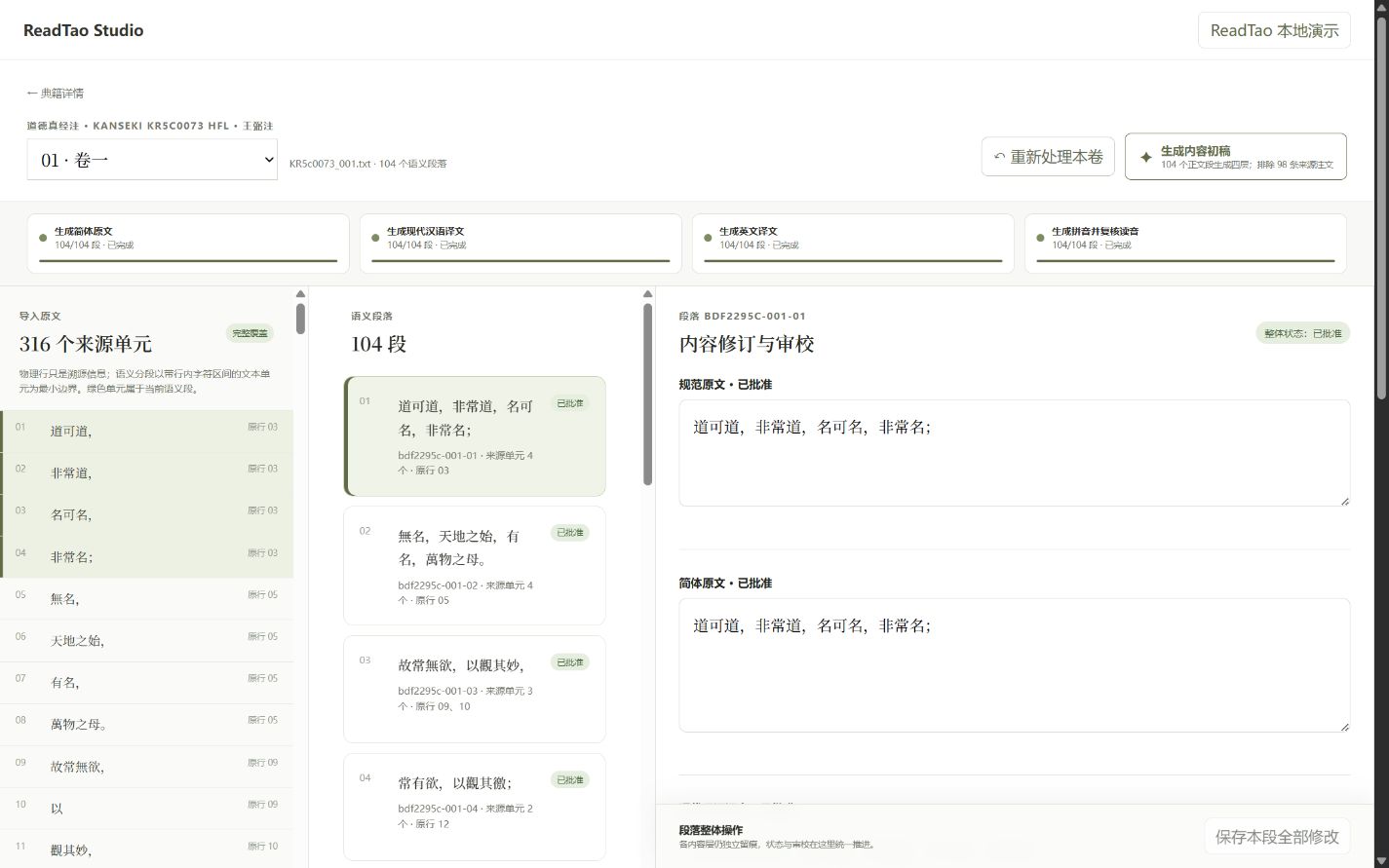Click the segments panel scrollbar

(647, 395)
